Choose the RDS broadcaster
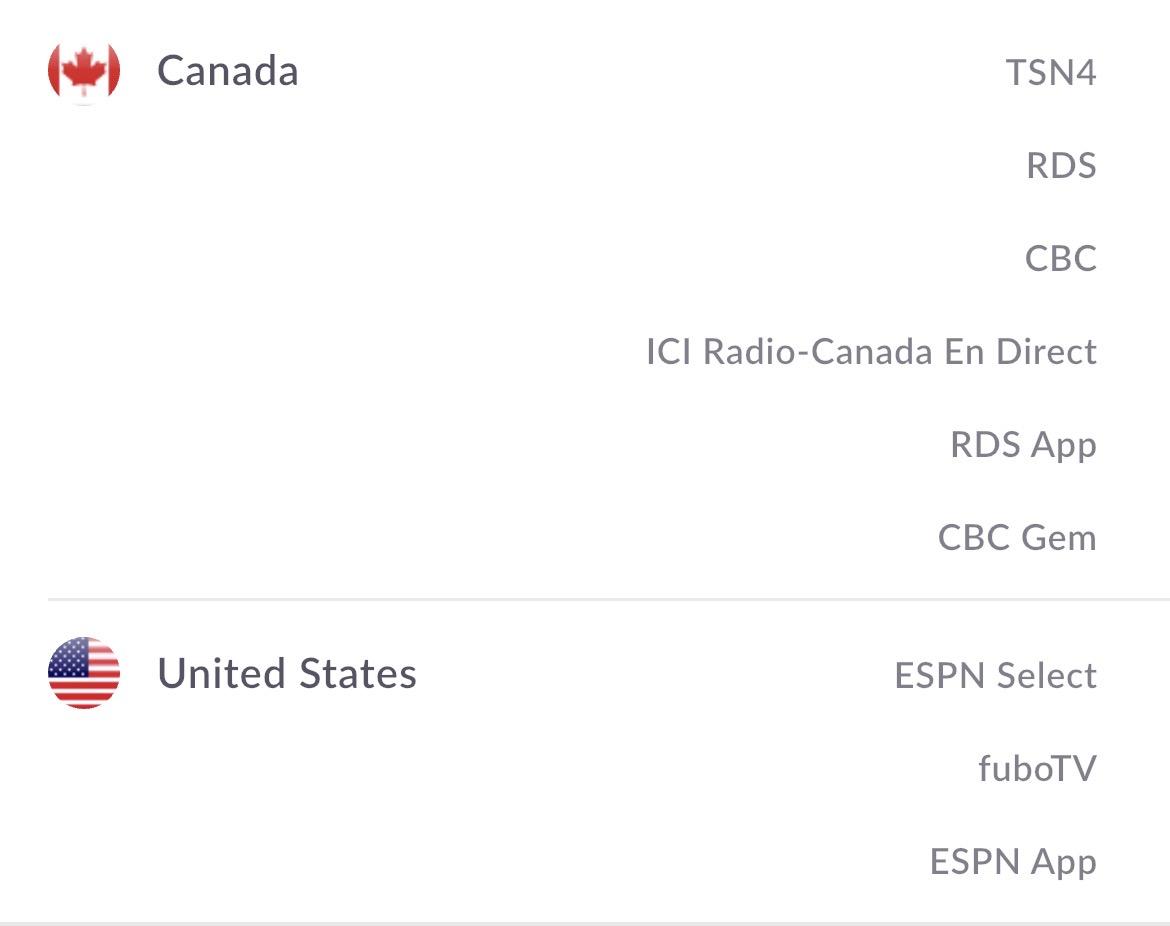The width and height of the screenshot is (1170, 926). pos(1061,165)
